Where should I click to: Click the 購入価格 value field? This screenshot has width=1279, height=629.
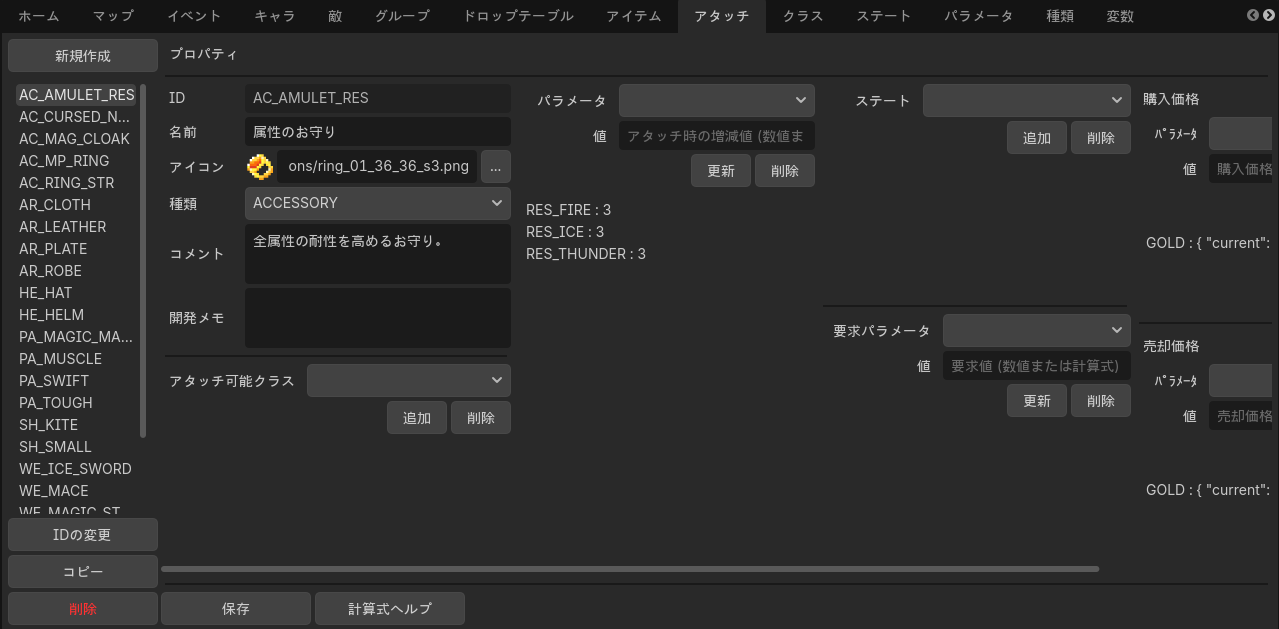1241,169
